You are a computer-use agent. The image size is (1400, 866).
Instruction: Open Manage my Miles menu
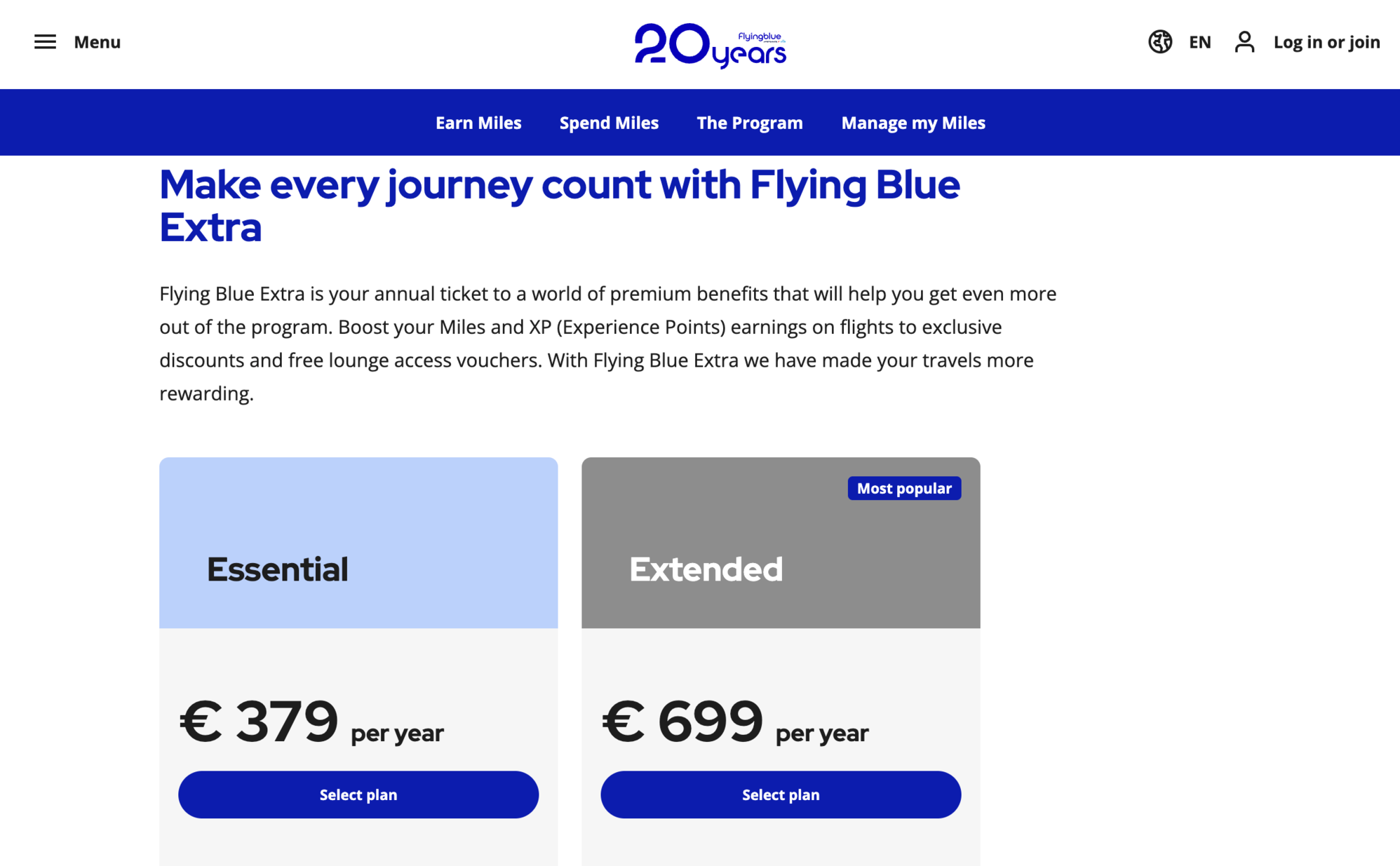913,123
